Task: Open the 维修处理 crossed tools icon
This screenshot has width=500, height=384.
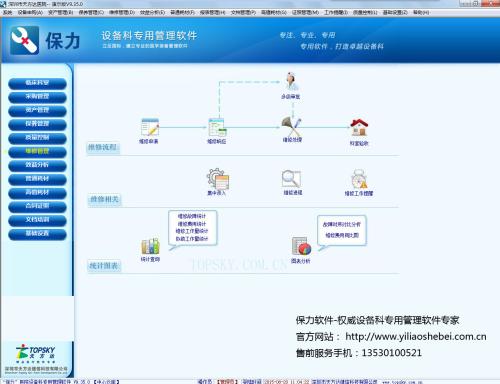Action: [x=292, y=126]
